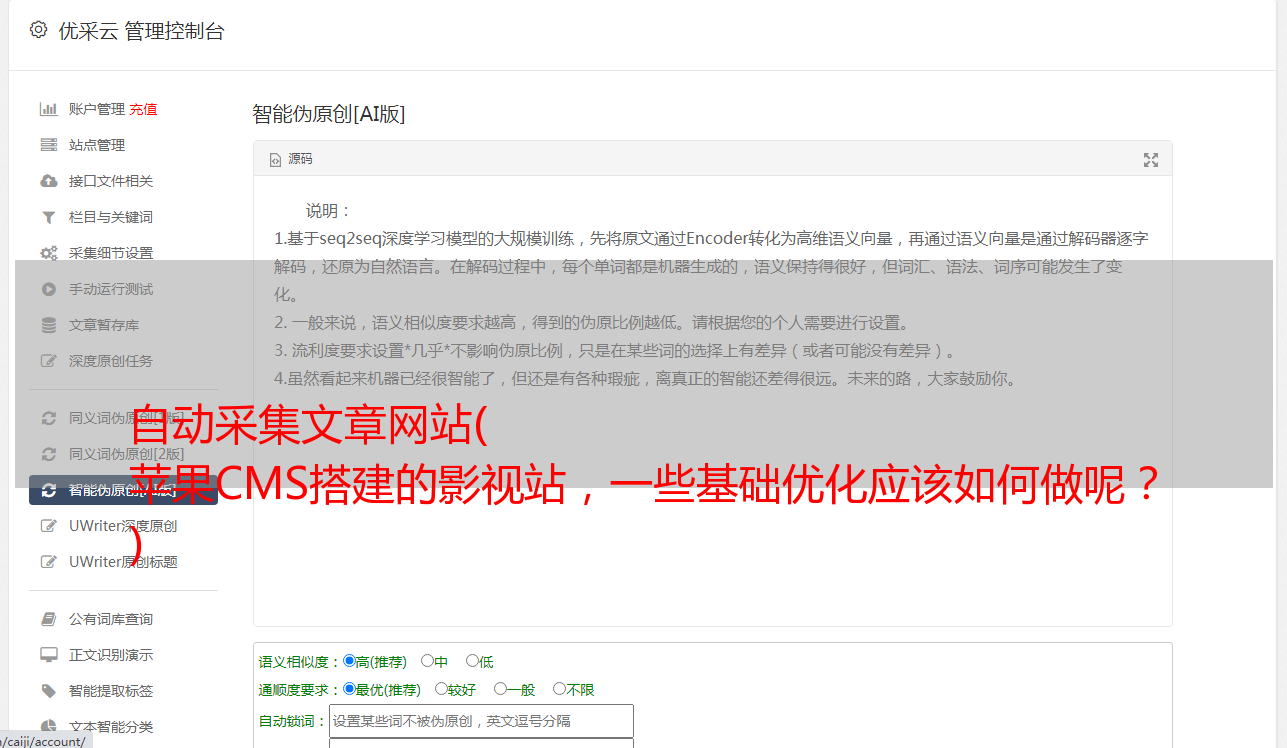The image size is (1287, 748).
Task: Select 中 for 语义相似度
Action: 427,661
